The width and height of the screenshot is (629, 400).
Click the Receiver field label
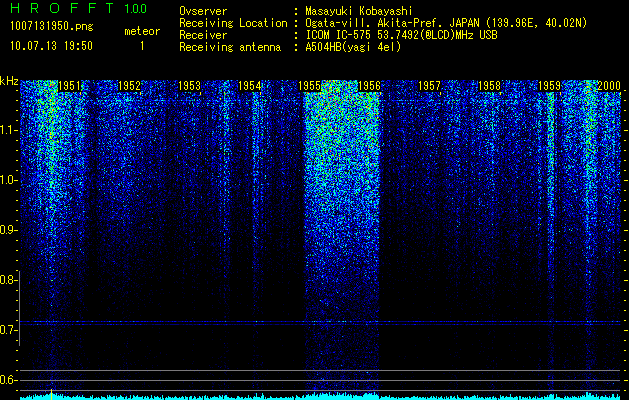coord(203,35)
